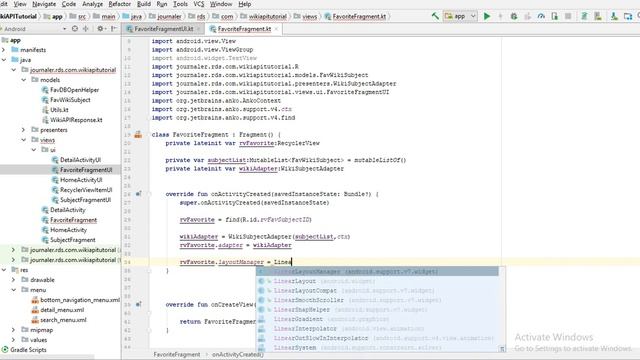
Task: Open the Build menu
Action: tap(144, 4)
